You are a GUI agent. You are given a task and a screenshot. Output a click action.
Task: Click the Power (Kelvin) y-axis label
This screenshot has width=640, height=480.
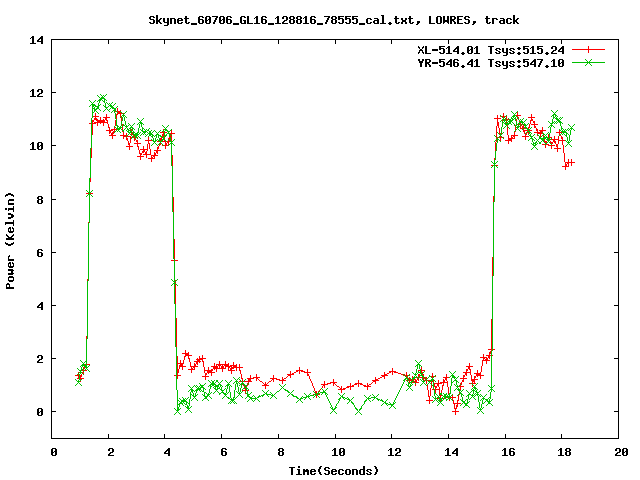(10, 241)
